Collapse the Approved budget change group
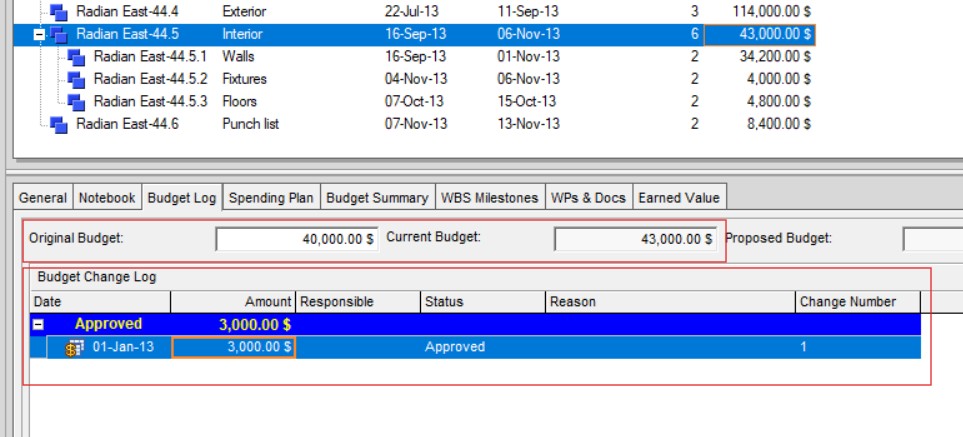This screenshot has width=963, height=437. pyautogui.click(x=39, y=325)
